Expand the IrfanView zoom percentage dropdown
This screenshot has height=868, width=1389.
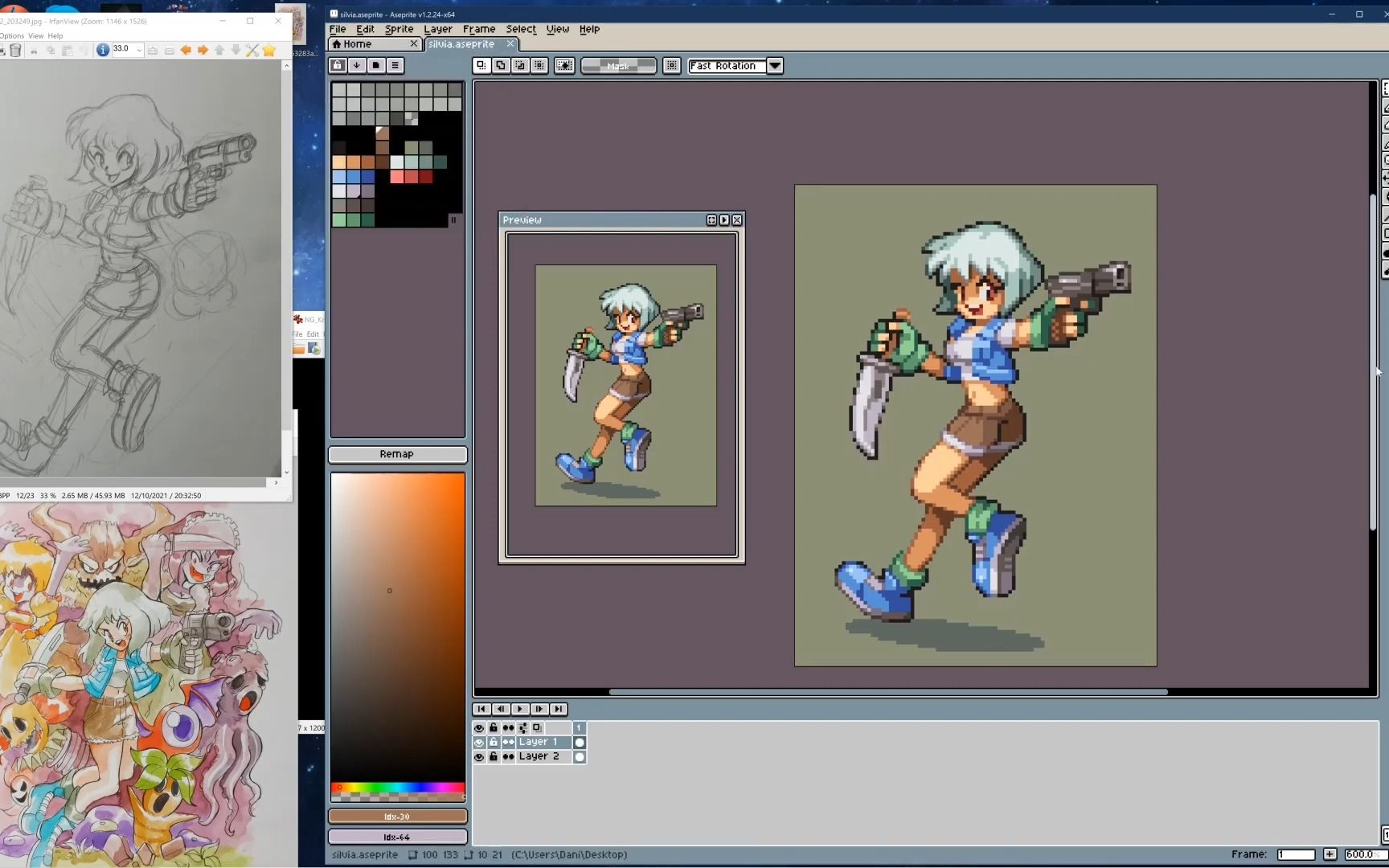pos(139,50)
